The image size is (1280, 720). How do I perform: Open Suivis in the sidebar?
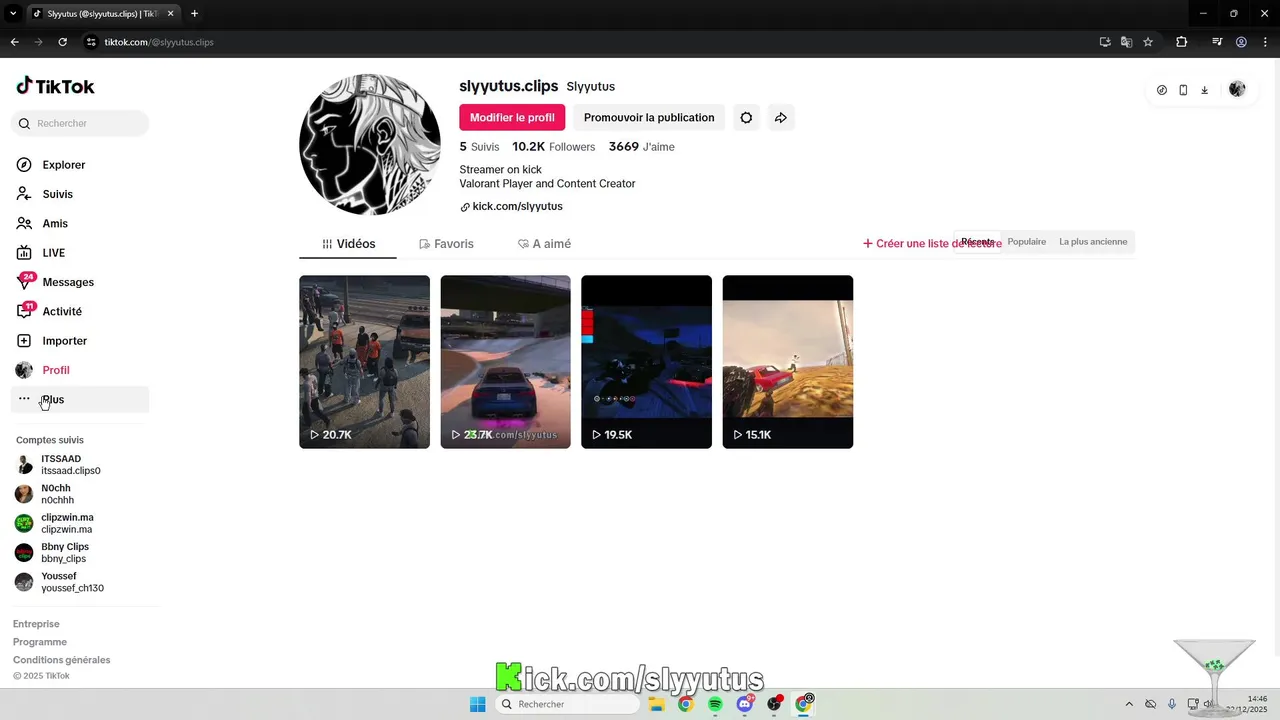(57, 194)
